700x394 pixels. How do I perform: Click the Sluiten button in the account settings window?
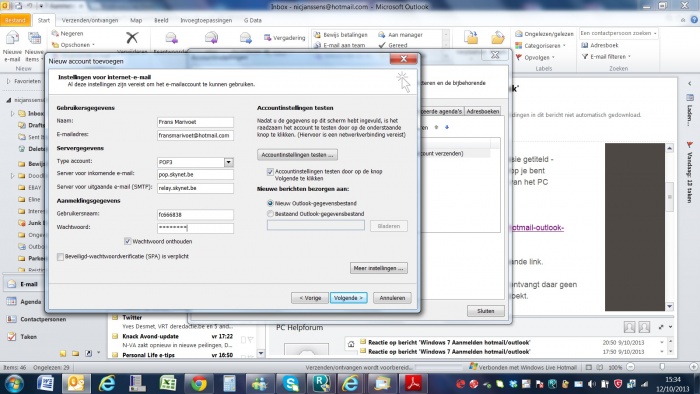click(x=486, y=311)
